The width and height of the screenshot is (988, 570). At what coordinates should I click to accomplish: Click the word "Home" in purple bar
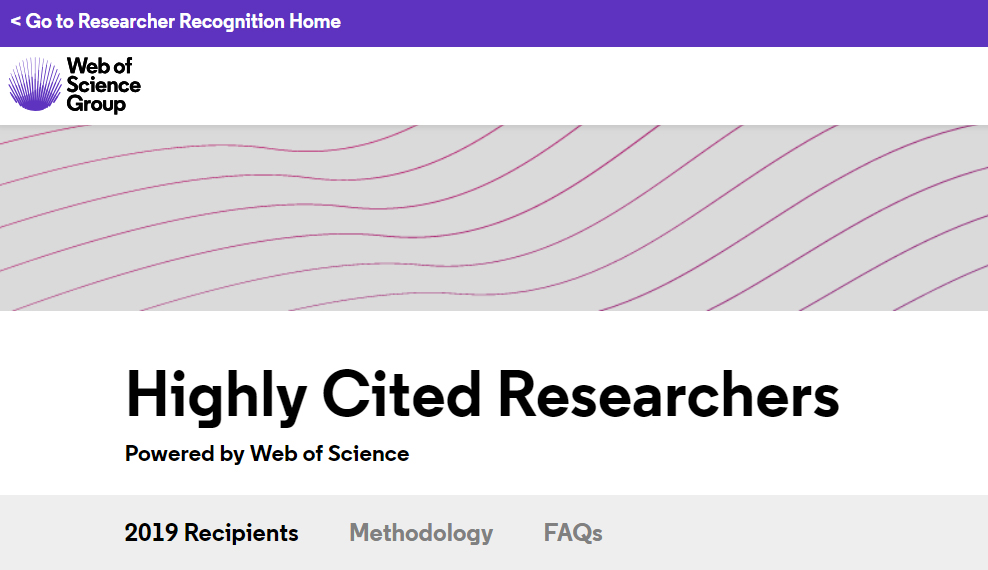pyautogui.click(x=316, y=21)
